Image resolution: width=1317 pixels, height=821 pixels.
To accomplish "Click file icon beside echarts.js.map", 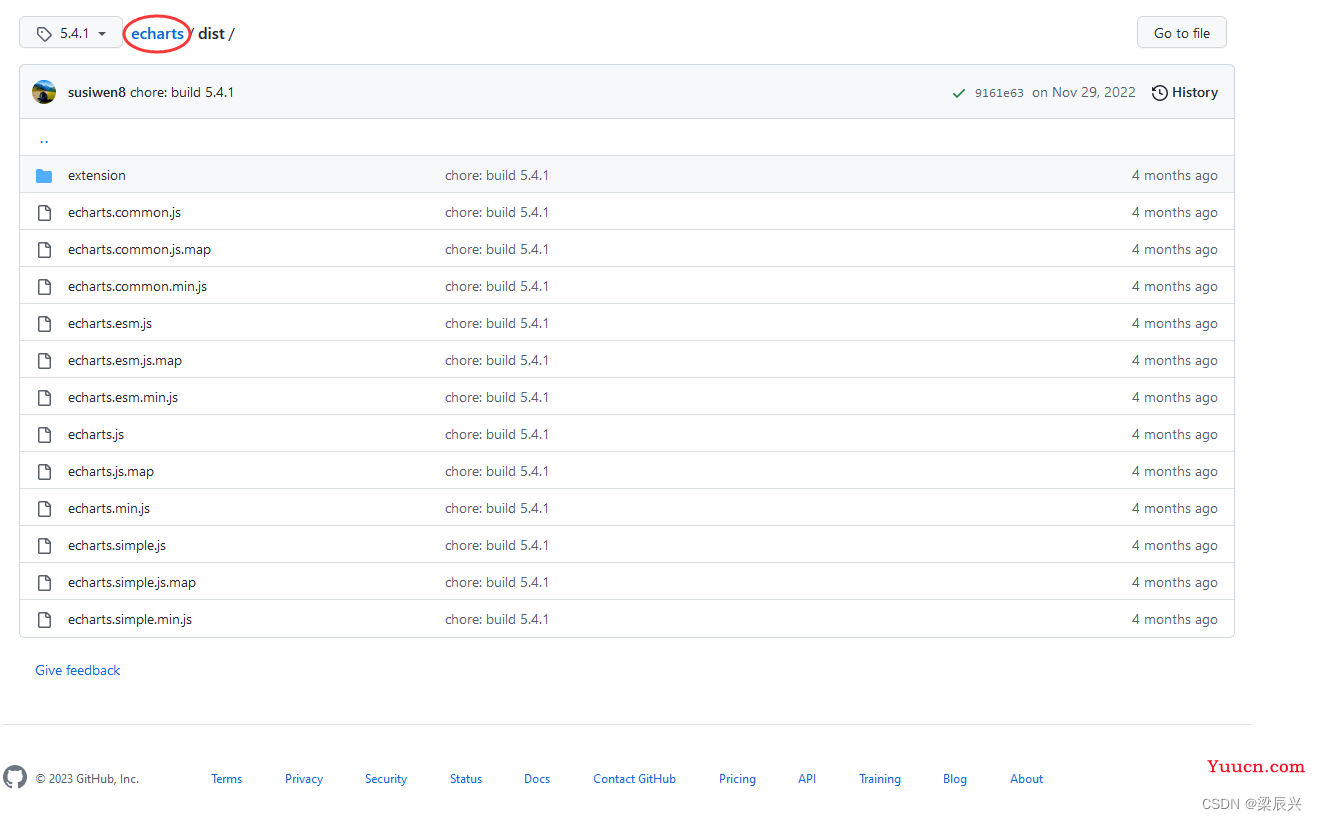I will [x=44, y=472].
